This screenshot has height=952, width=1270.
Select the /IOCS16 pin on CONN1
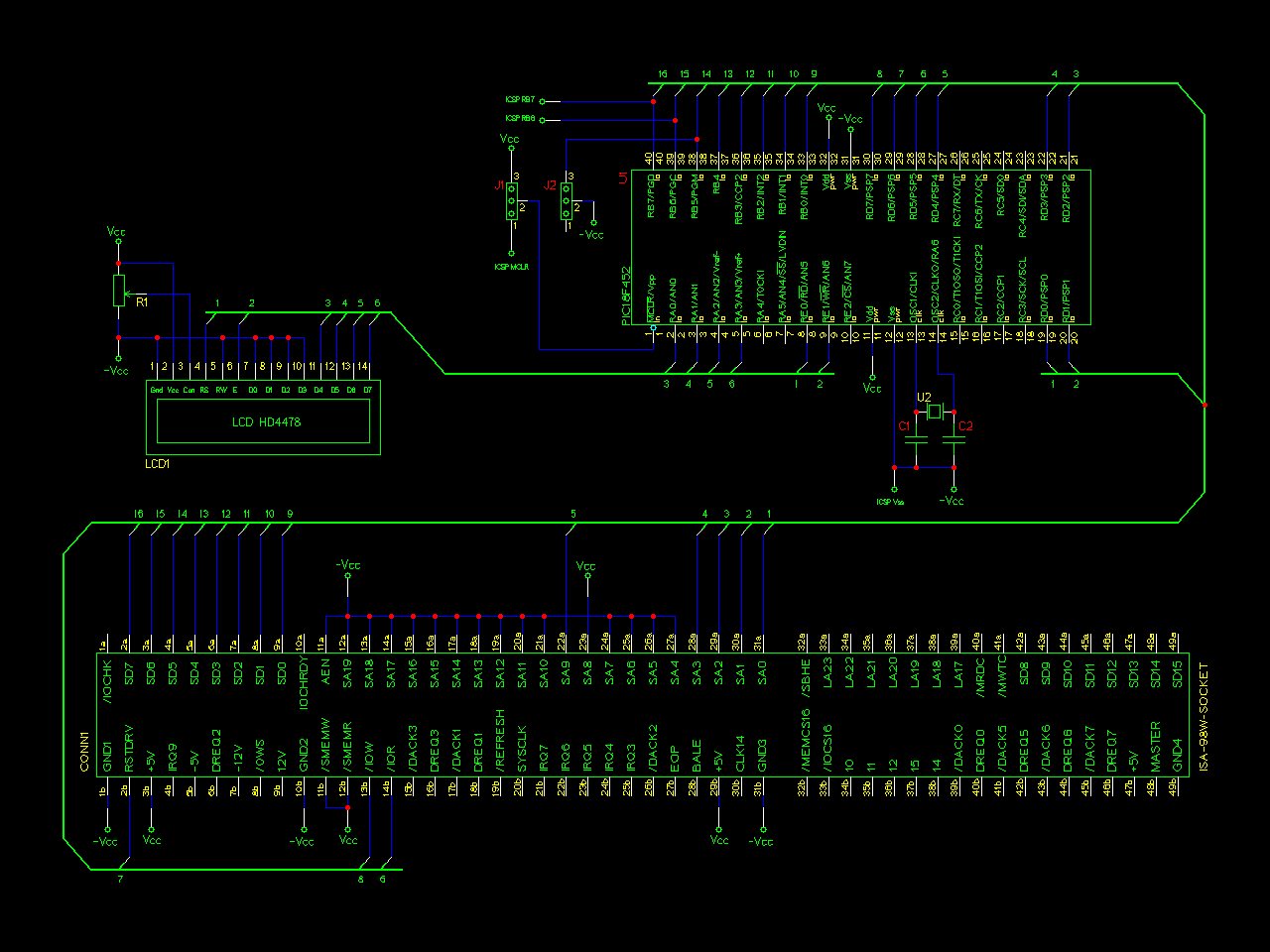(x=827, y=747)
